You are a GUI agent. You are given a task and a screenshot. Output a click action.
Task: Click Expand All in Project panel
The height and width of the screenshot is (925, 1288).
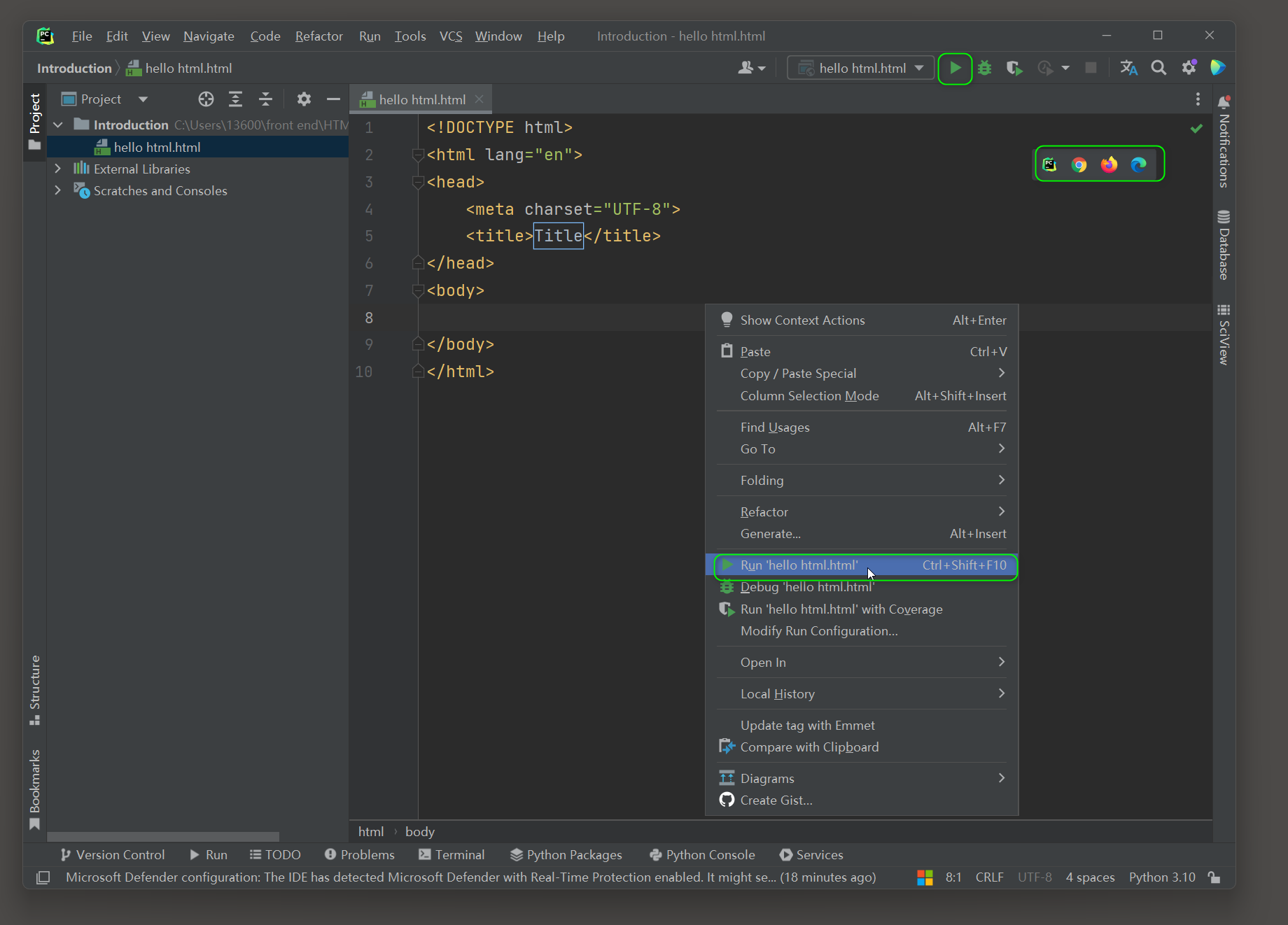[236, 99]
